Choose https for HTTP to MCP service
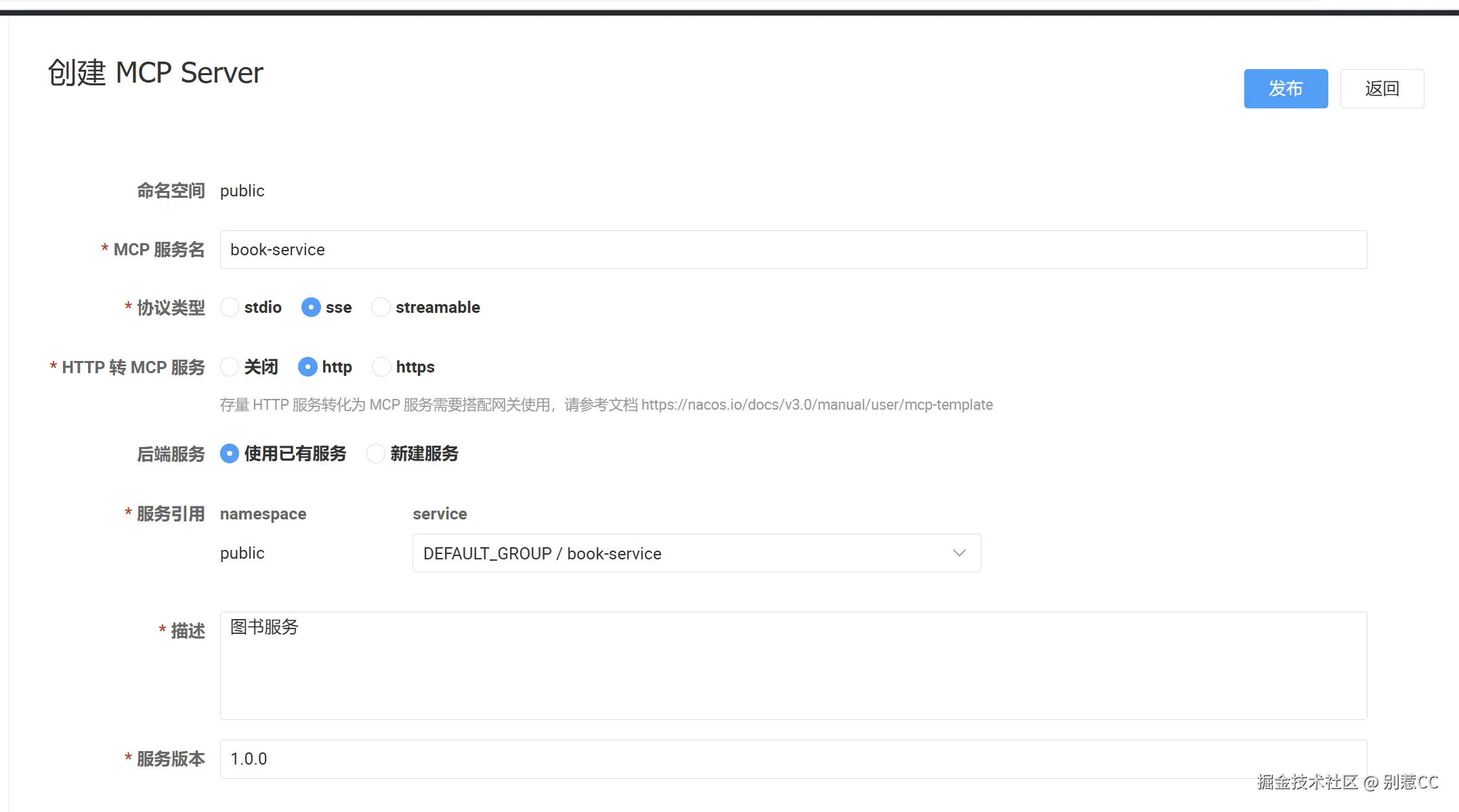 (x=382, y=367)
